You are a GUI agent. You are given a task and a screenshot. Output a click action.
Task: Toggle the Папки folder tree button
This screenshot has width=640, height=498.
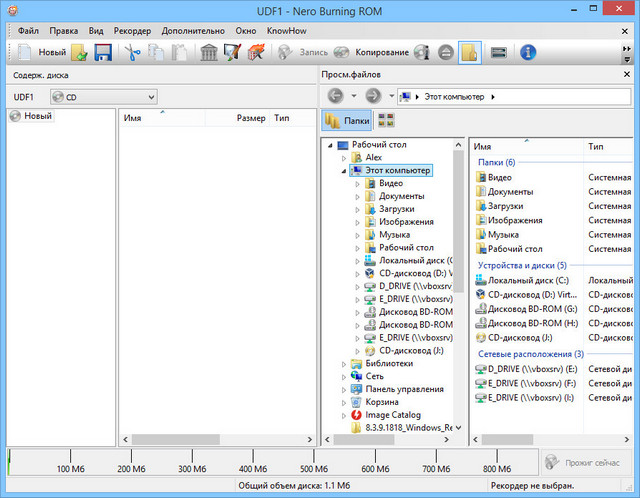[x=347, y=120]
